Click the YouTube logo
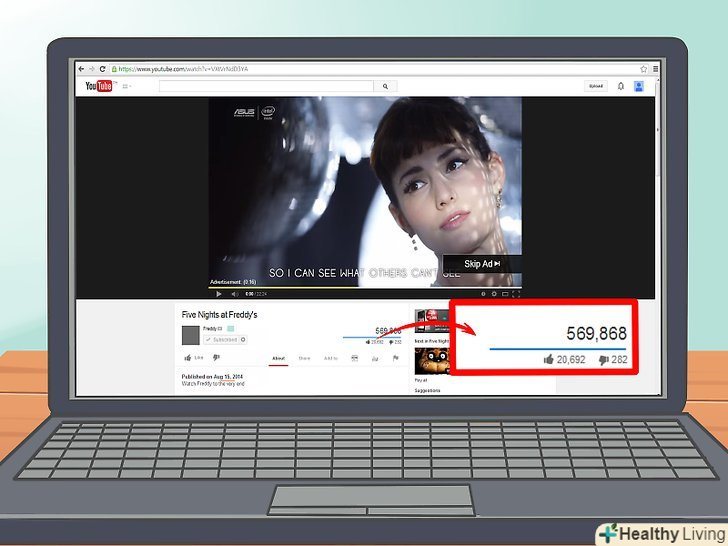Image resolution: width=728 pixels, height=546 pixels. 99,86
